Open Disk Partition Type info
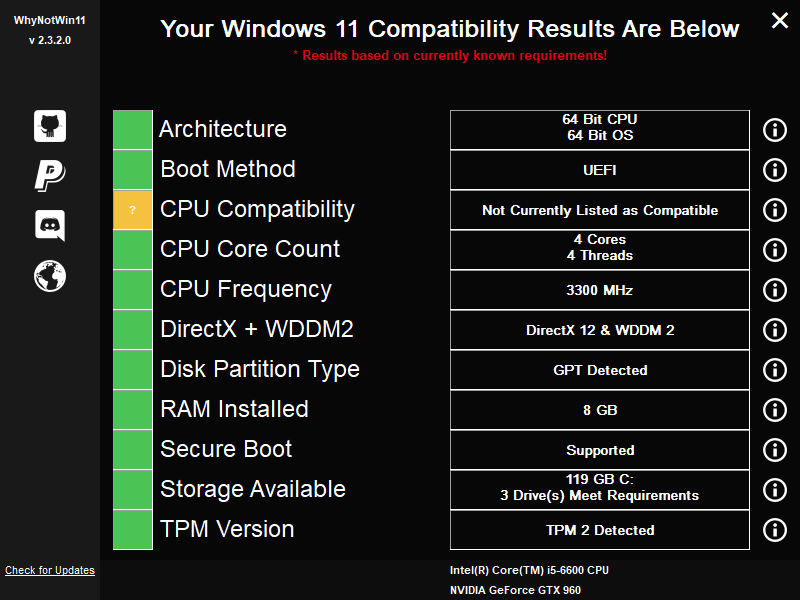This screenshot has height=600, width=800. 774,370
